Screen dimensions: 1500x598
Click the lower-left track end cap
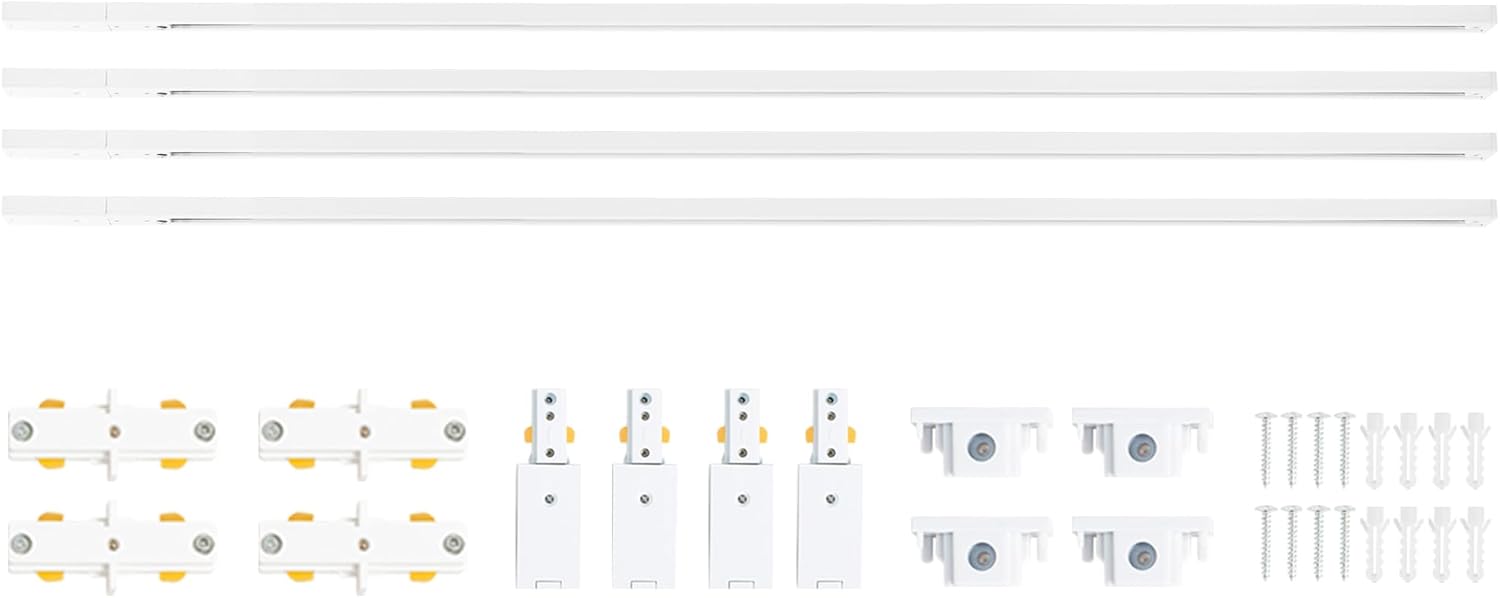coord(981,549)
